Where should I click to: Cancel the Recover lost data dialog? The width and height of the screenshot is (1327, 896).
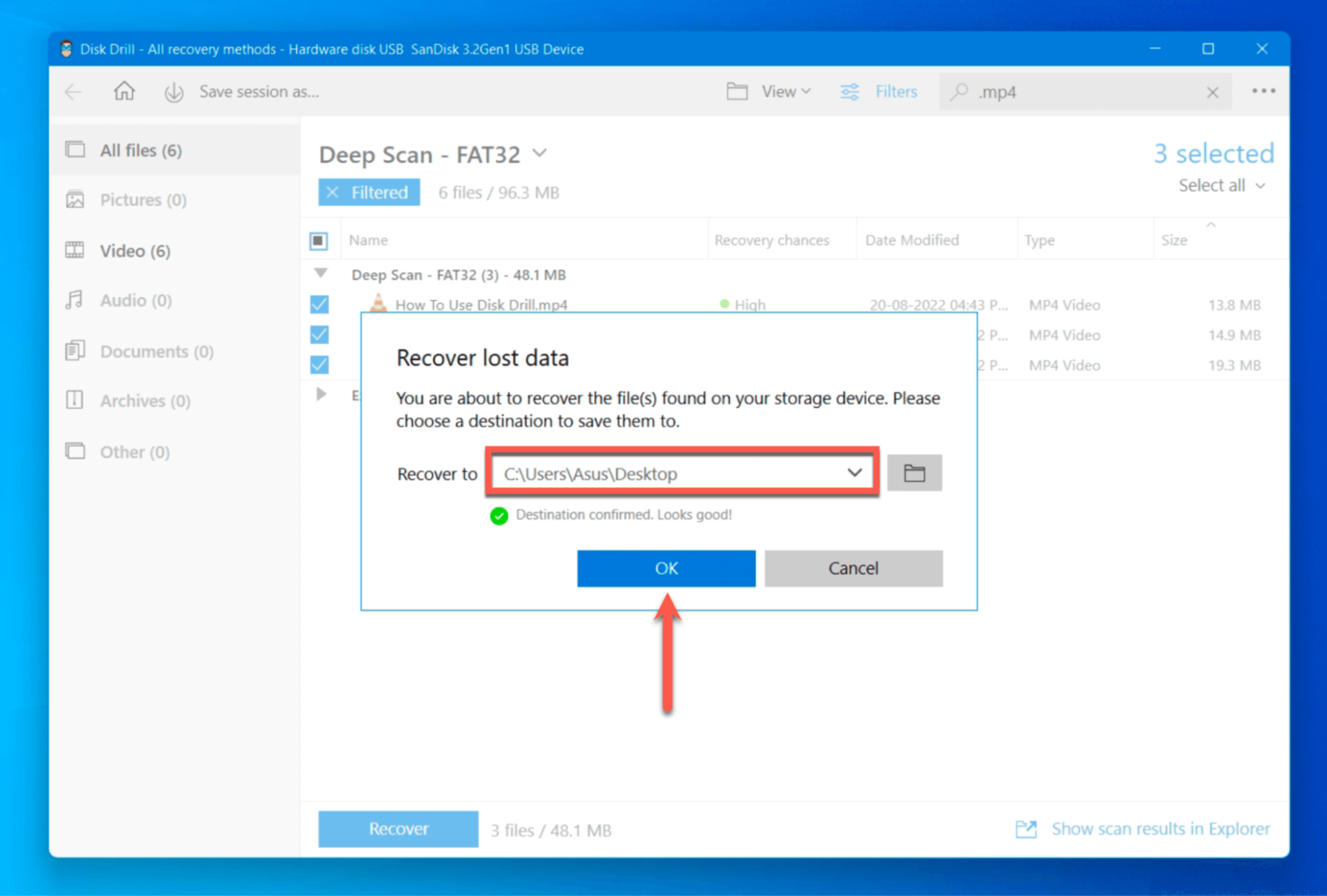coord(853,569)
